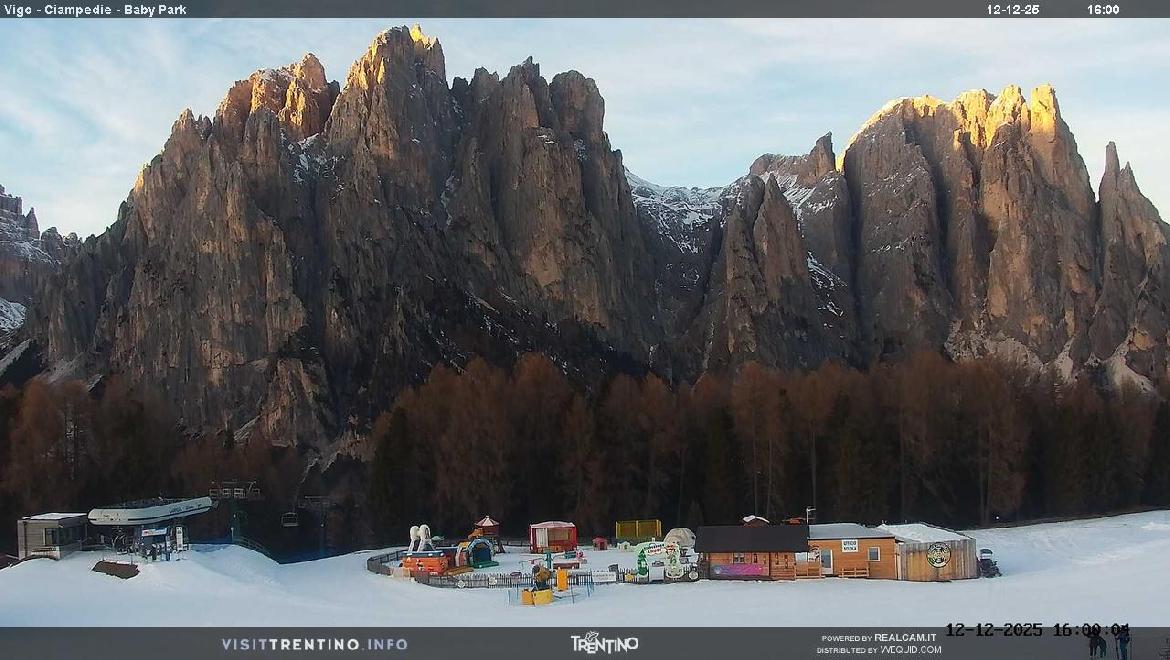Click the snowmobile beside wooden shed
Screen dimensions: 1170x660
pyautogui.click(x=988, y=564)
